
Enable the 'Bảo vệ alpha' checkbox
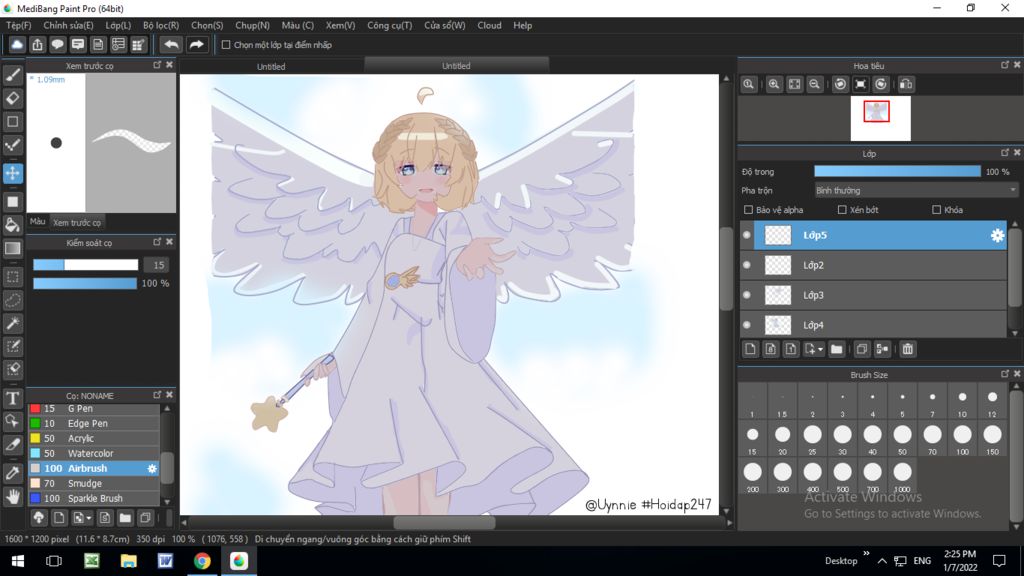(x=748, y=210)
